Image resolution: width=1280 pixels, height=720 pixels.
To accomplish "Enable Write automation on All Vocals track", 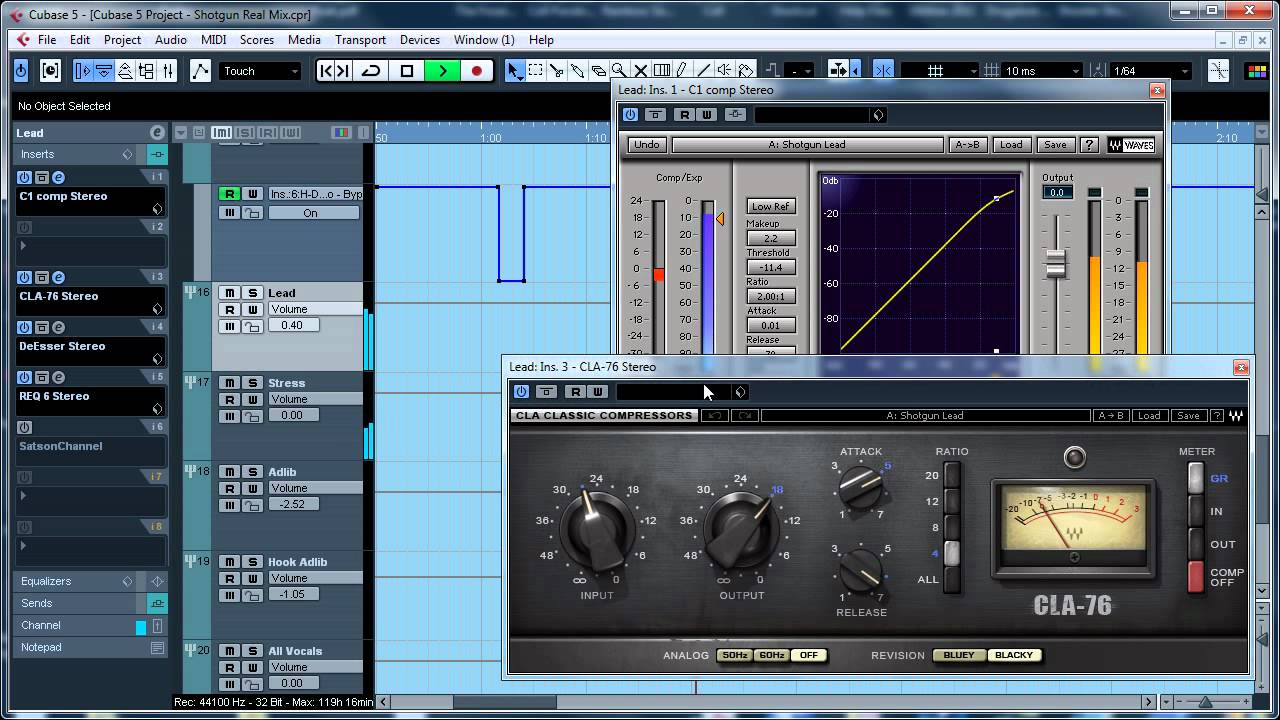I will 253,667.
